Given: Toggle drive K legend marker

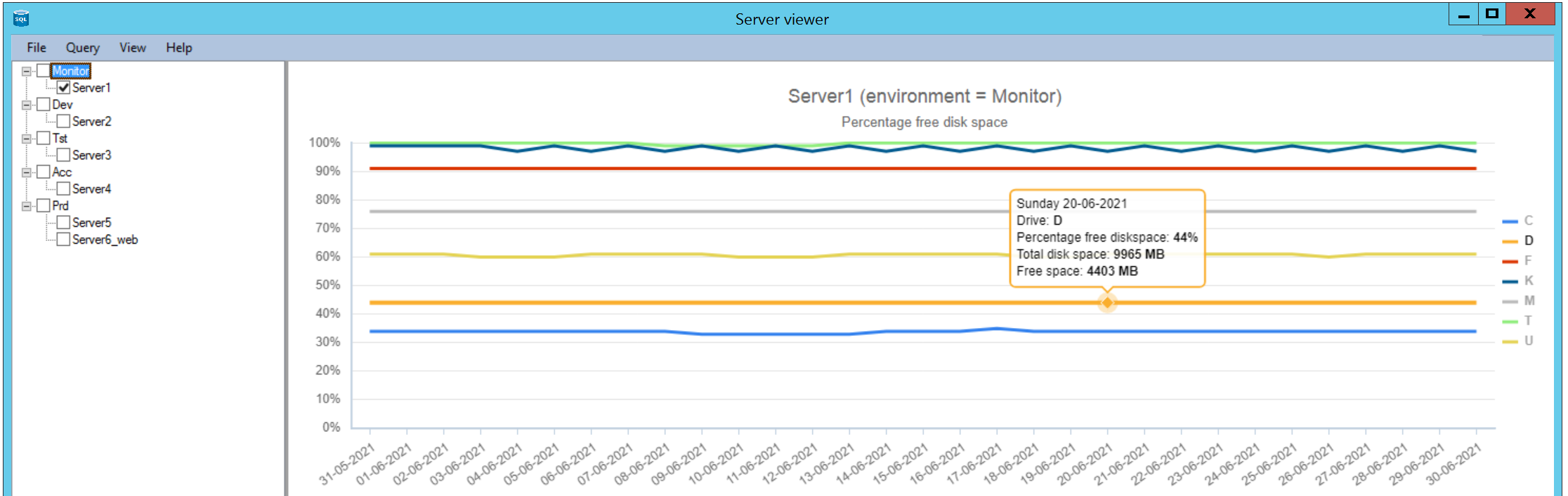Looking at the screenshot, I should click(x=1510, y=281).
